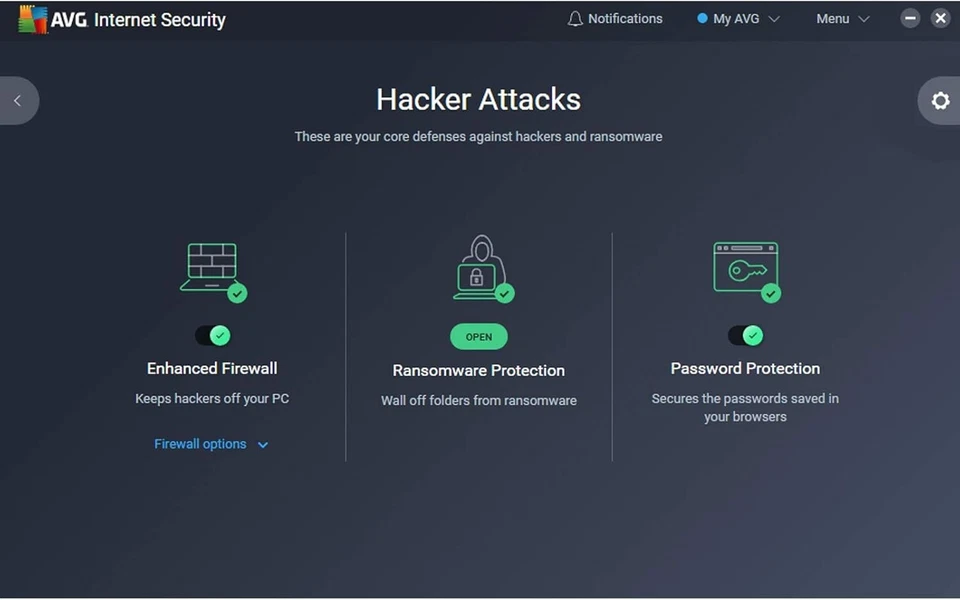This screenshot has height=600, width=960.
Task: Expand the Firewall options chevron
Action: 262,444
